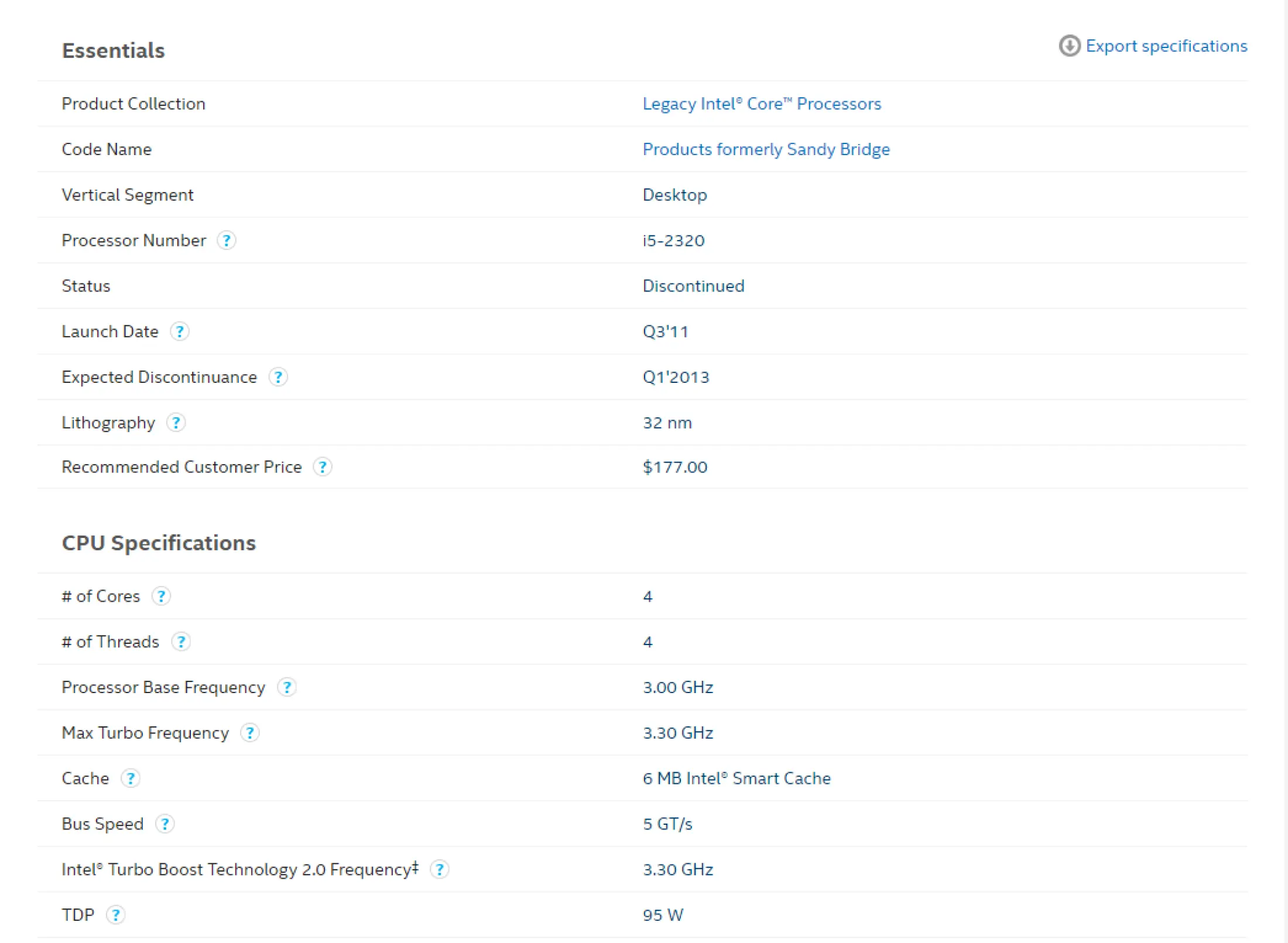Click the CPU Specifications section heading
The image size is (1288, 943).
point(159,543)
